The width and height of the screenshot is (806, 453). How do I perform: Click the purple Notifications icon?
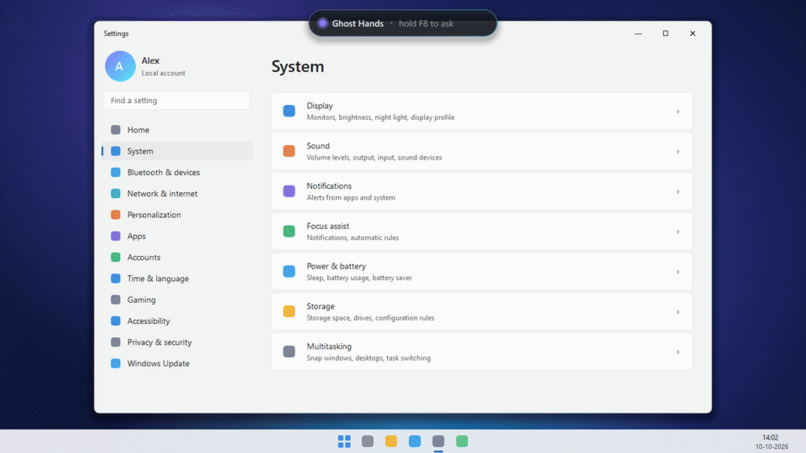pos(289,191)
